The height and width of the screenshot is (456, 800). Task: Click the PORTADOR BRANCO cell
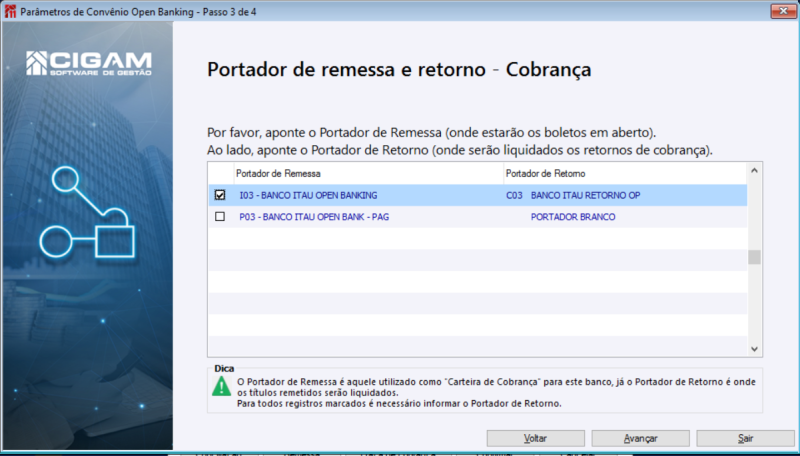[573, 217]
